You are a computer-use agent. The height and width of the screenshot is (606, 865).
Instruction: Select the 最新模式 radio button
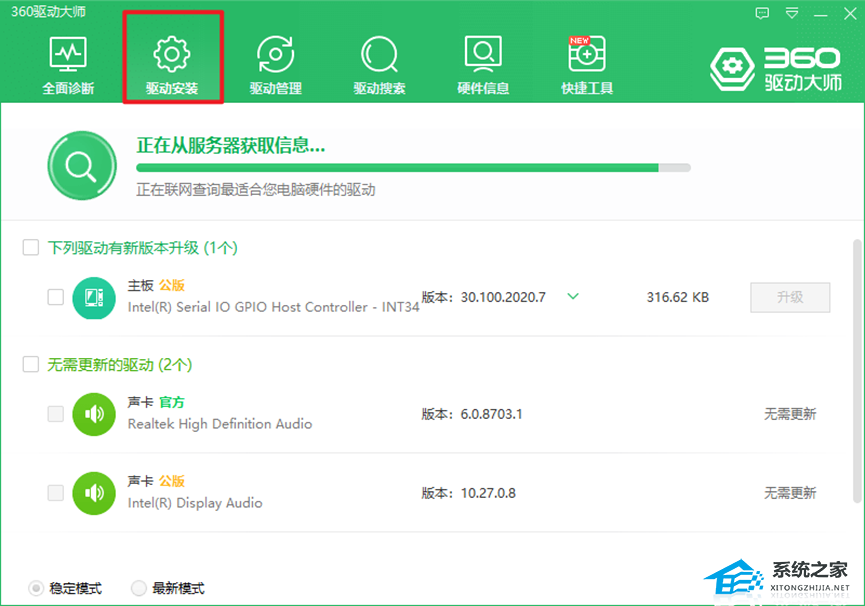(139, 588)
